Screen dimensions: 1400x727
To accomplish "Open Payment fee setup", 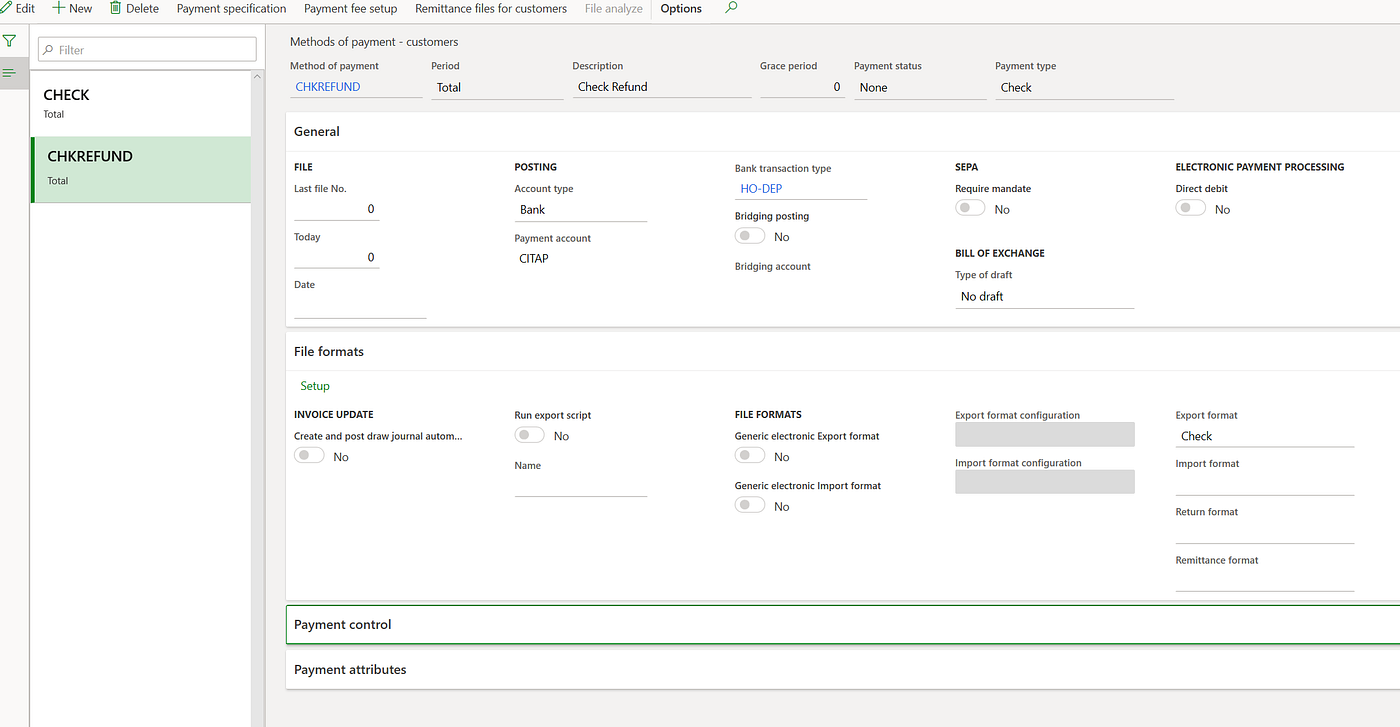I will [350, 9].
